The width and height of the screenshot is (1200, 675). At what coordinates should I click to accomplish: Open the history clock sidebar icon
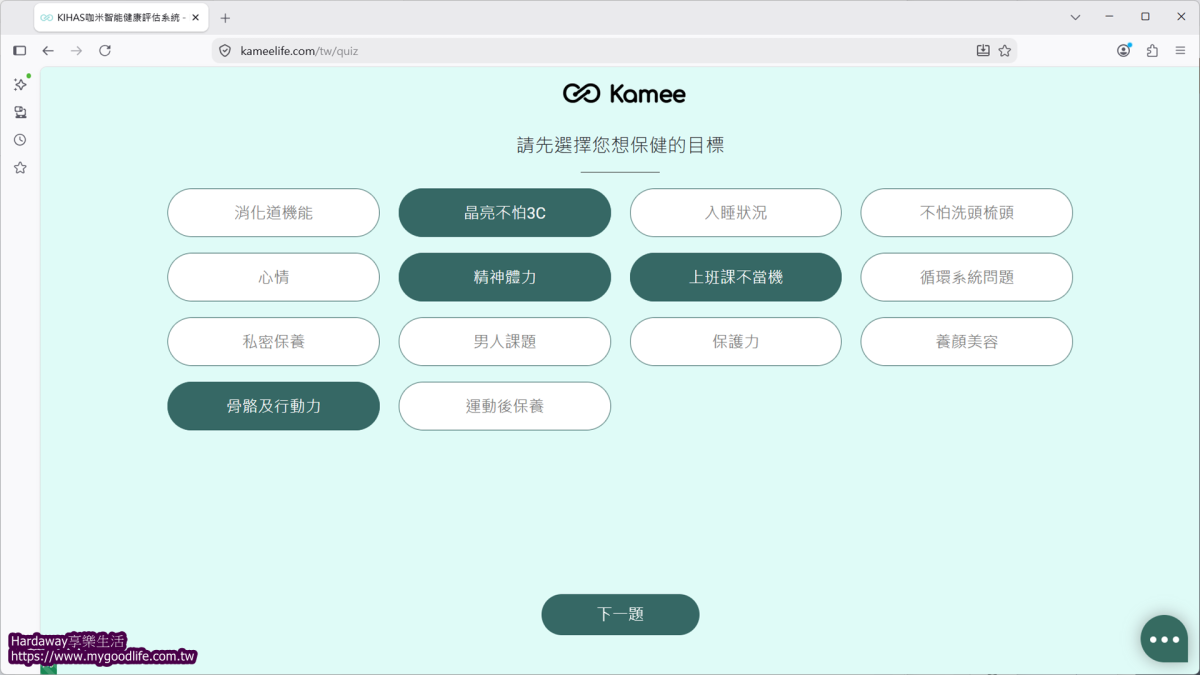click(x=20, y=140)
